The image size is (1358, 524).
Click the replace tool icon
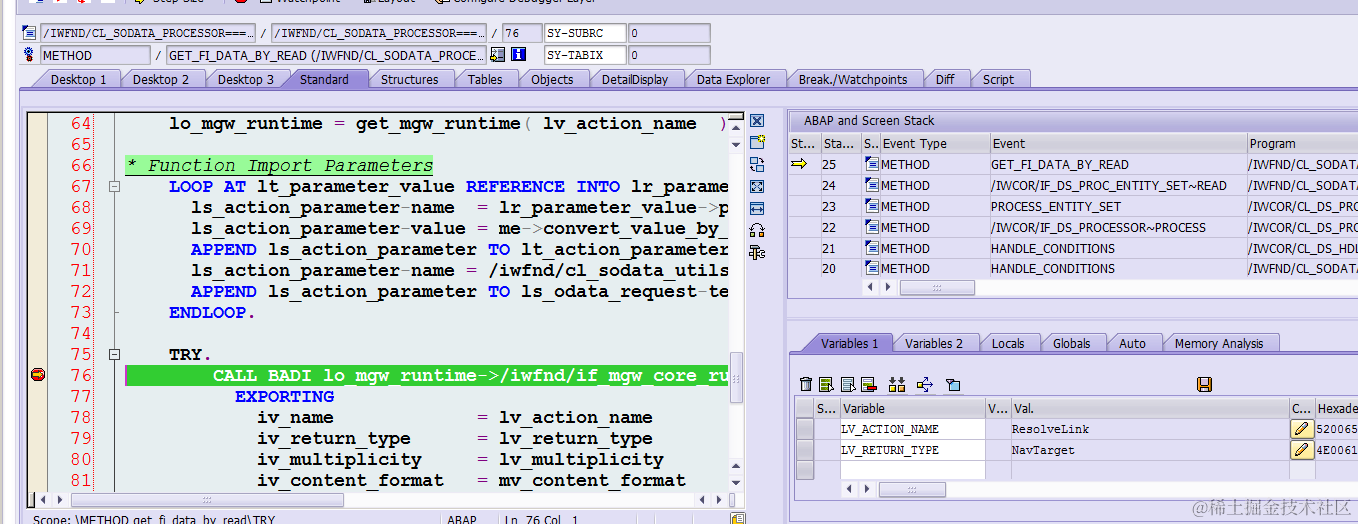tap(757, 164)
